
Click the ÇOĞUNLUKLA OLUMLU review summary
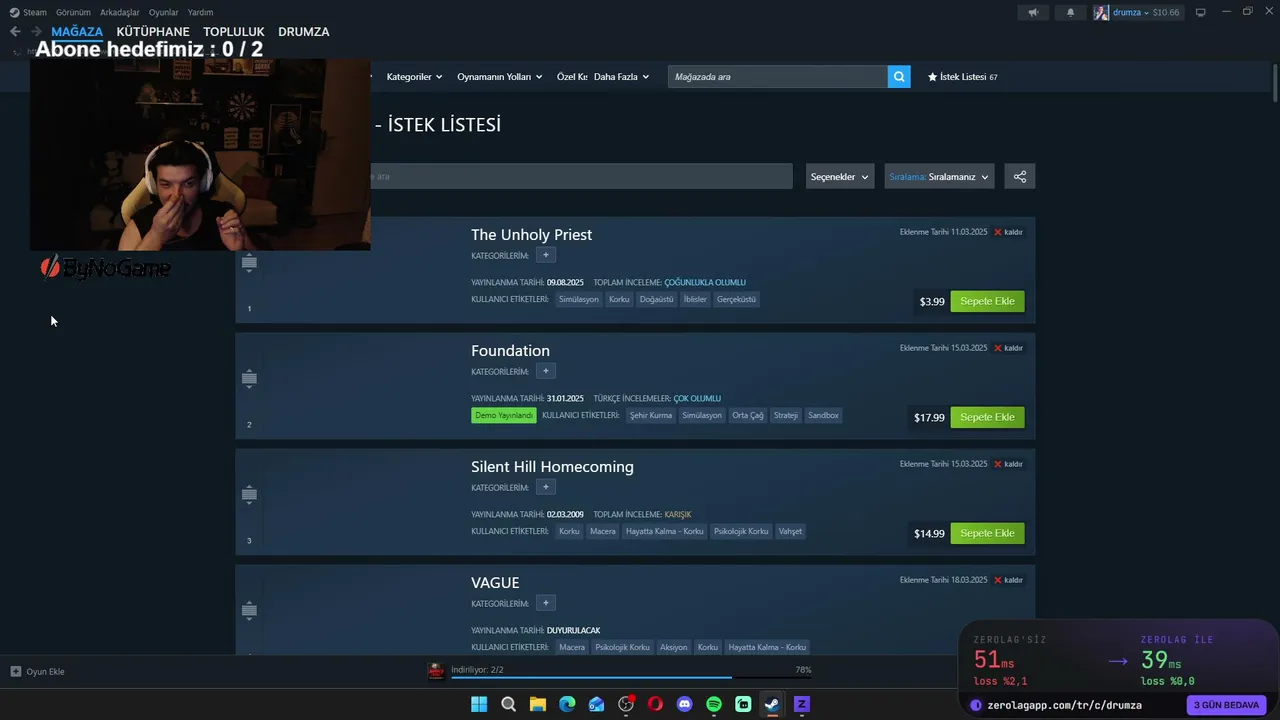[x=705, y=283]
